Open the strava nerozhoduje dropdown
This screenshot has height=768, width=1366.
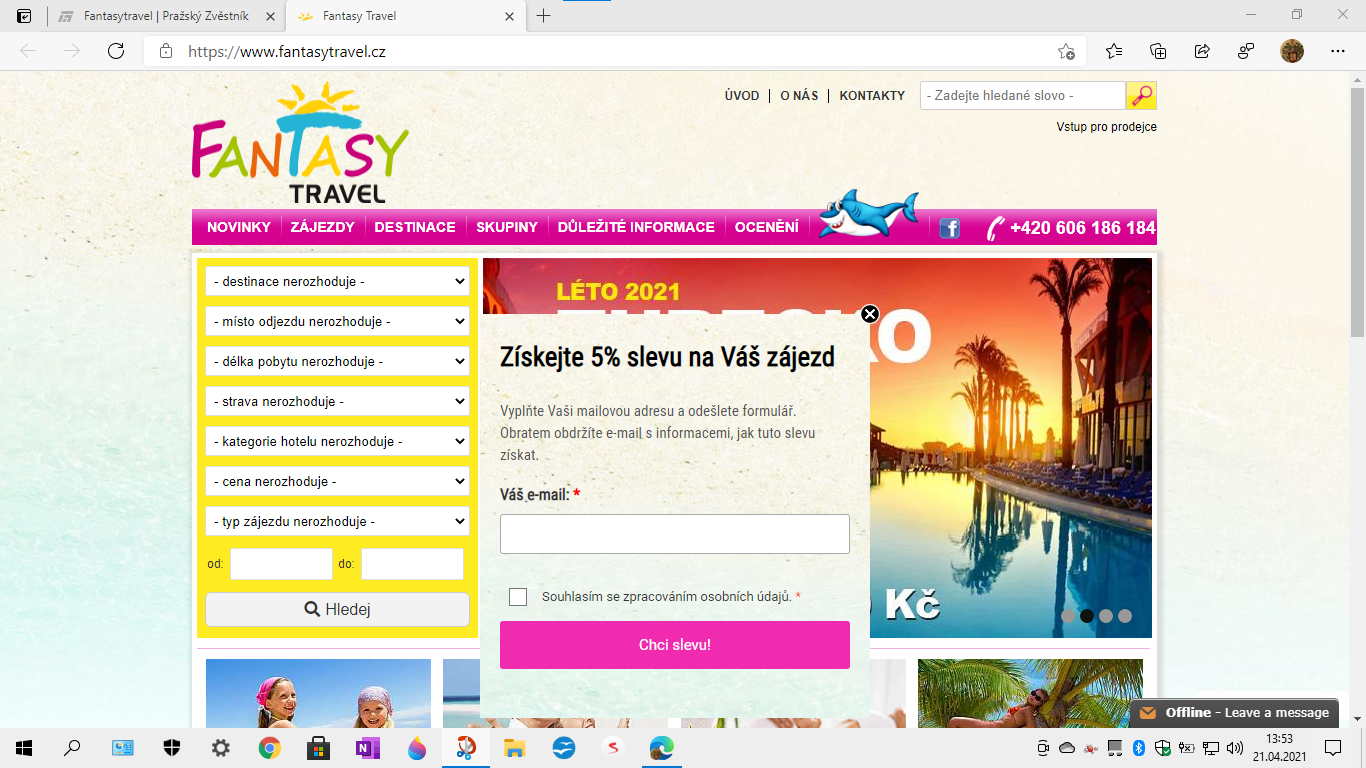click(x=337, y=402)
